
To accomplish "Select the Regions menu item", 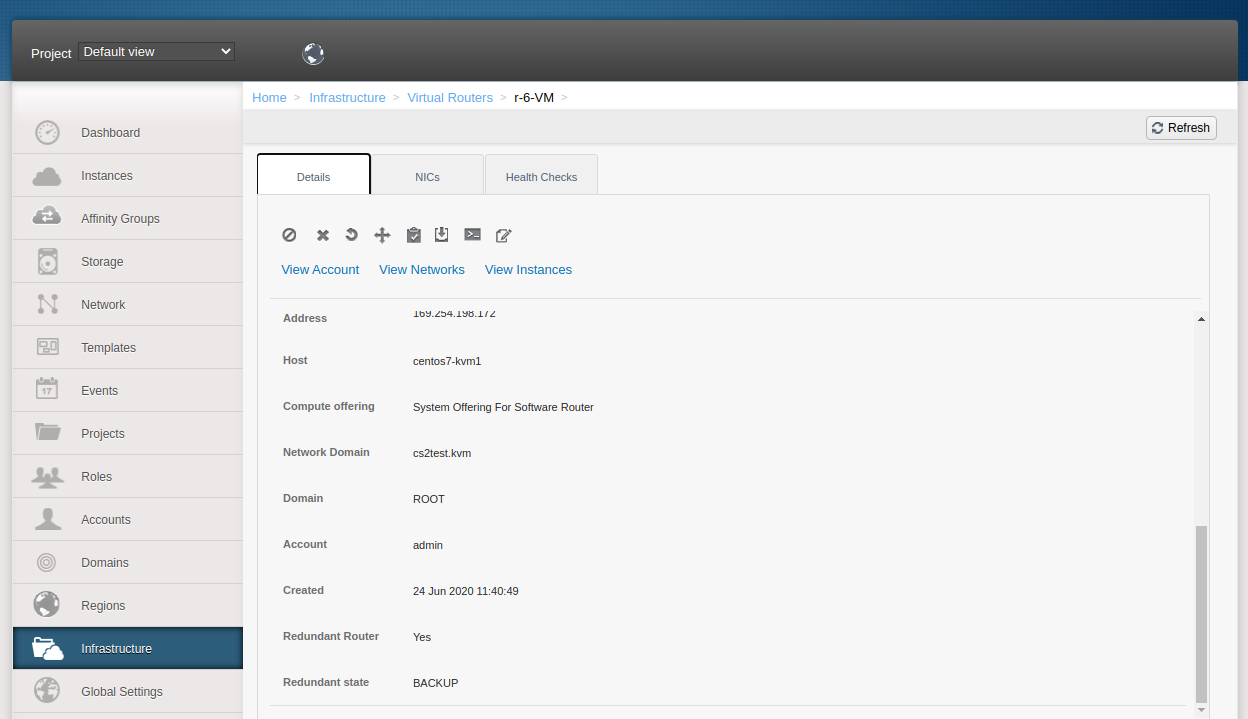I will tap(127, 605).
